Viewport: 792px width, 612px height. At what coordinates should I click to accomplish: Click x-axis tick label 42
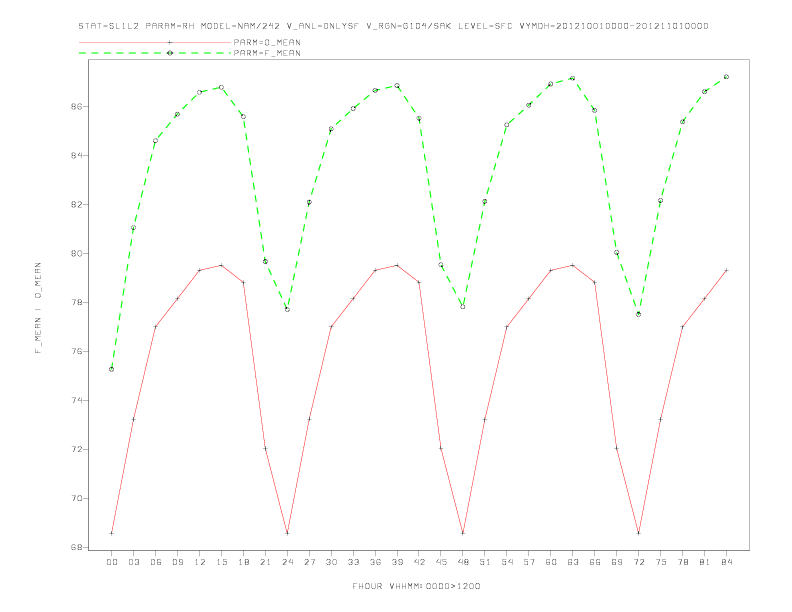click(x=419, y=562)
